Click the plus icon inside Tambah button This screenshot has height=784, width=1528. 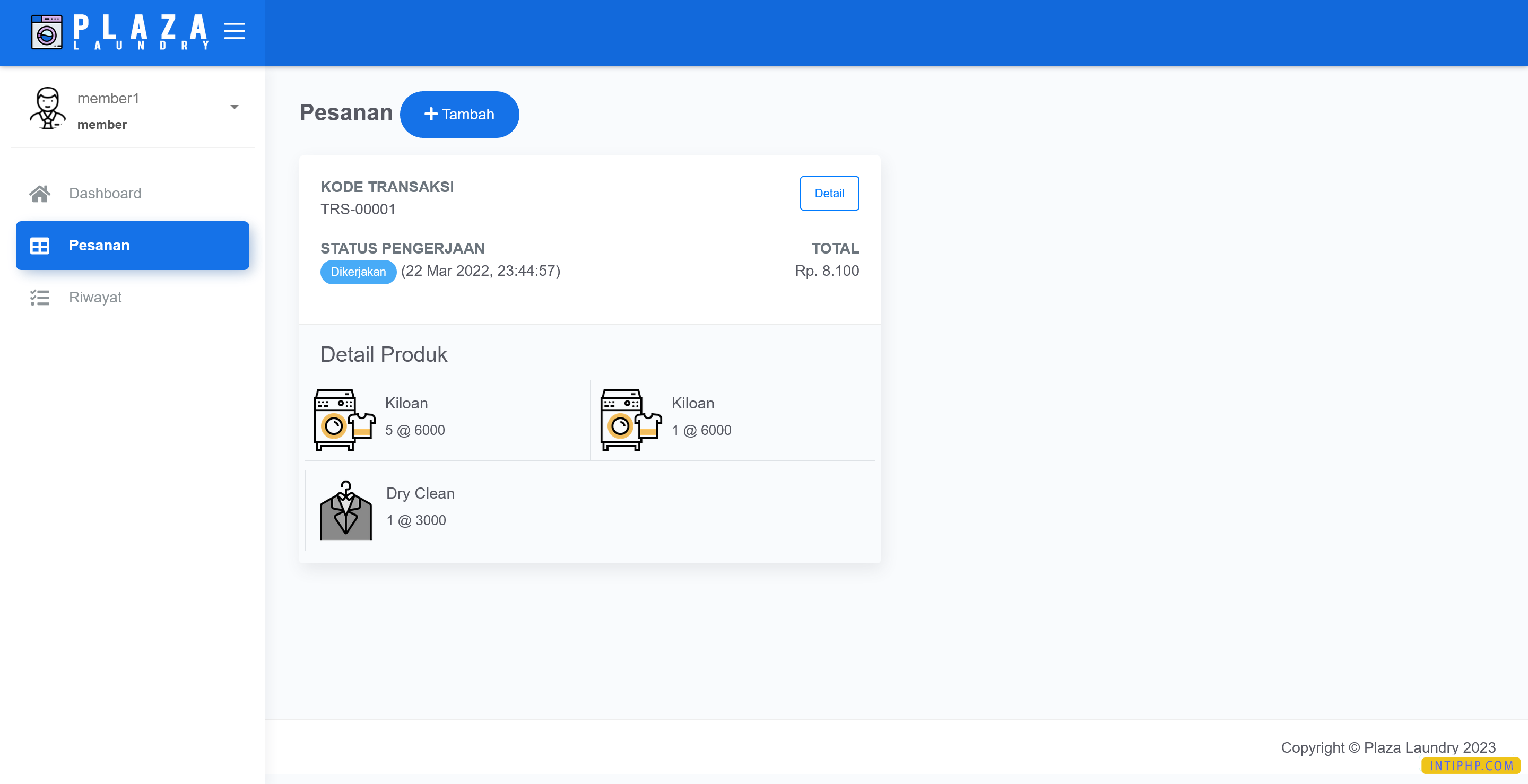coord(431,114)
